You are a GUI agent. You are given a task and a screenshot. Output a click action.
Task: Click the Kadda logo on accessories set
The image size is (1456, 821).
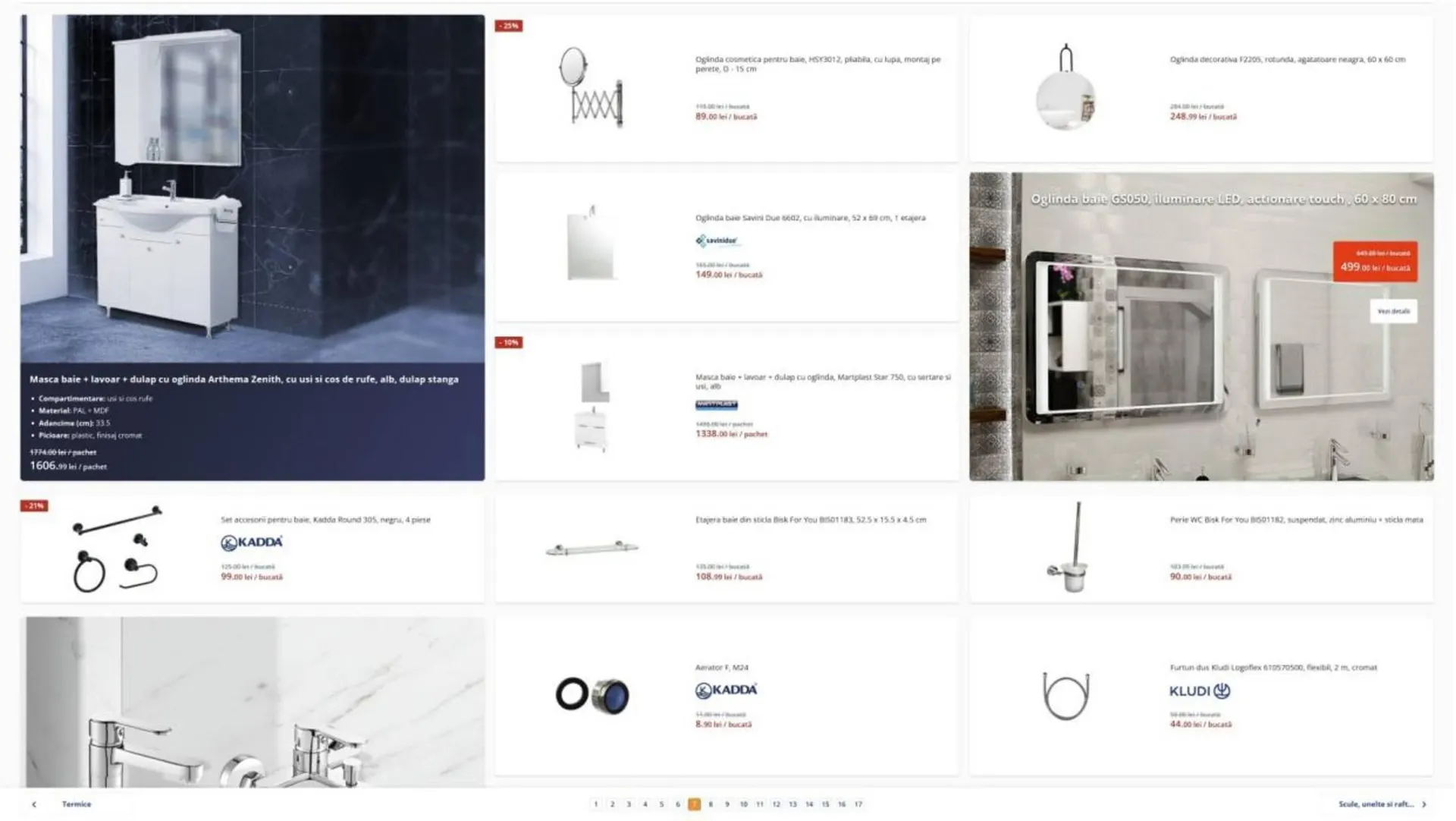[x=251, y=543]
